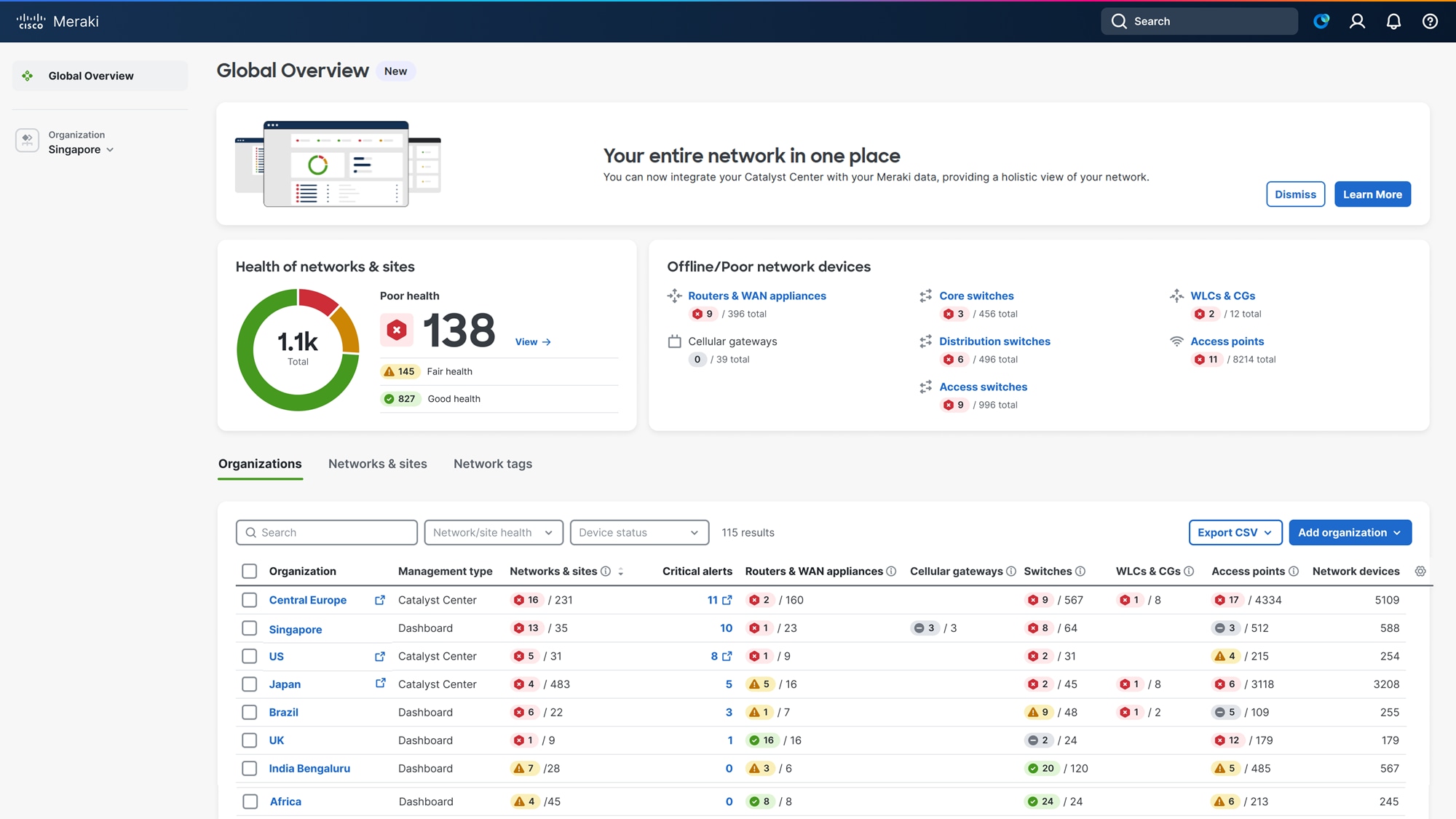Click the Learn More button
1456x819 pixels.
pyautogui.click(x=1372, y=194)
